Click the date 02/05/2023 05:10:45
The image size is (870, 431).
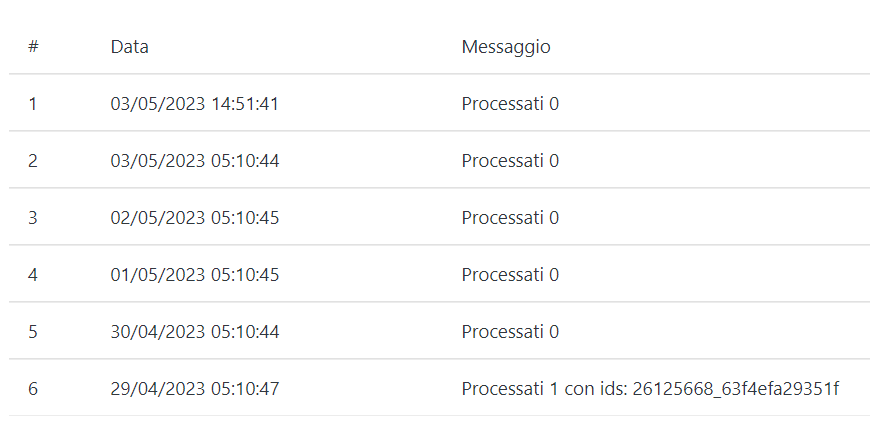194,217
